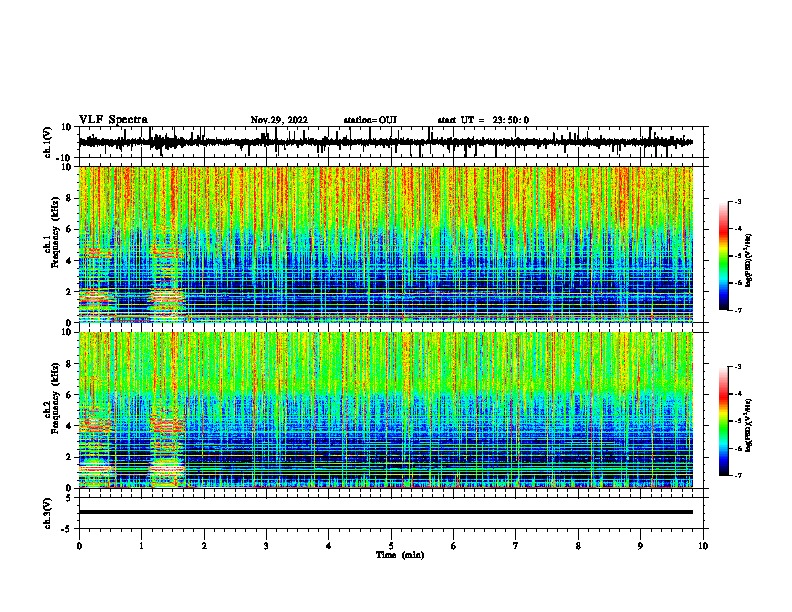Click the "ch.1(V)" waveform axis label
The width and height of the screenshot is (792, 612).
click(48, 142)
